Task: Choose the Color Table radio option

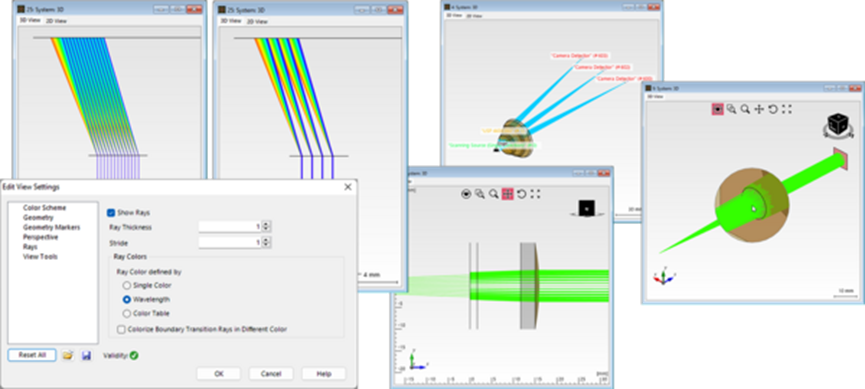Action: pyautogui.click(x=127, y=313)
